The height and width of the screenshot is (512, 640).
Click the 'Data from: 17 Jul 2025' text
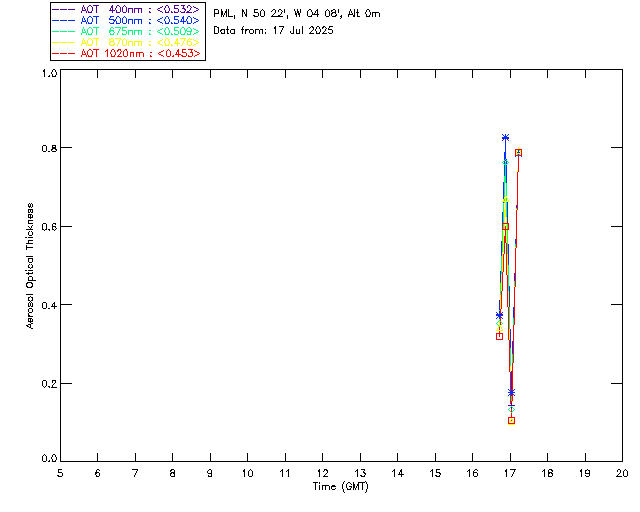click(x=273, y=31)
